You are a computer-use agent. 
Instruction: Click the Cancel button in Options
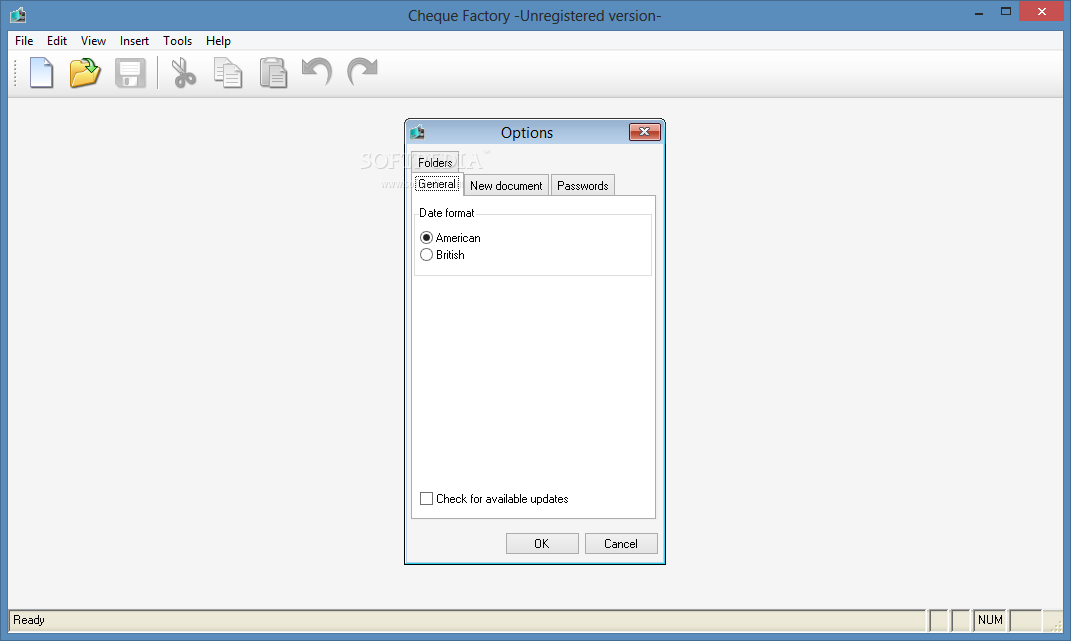coord(621,543)
